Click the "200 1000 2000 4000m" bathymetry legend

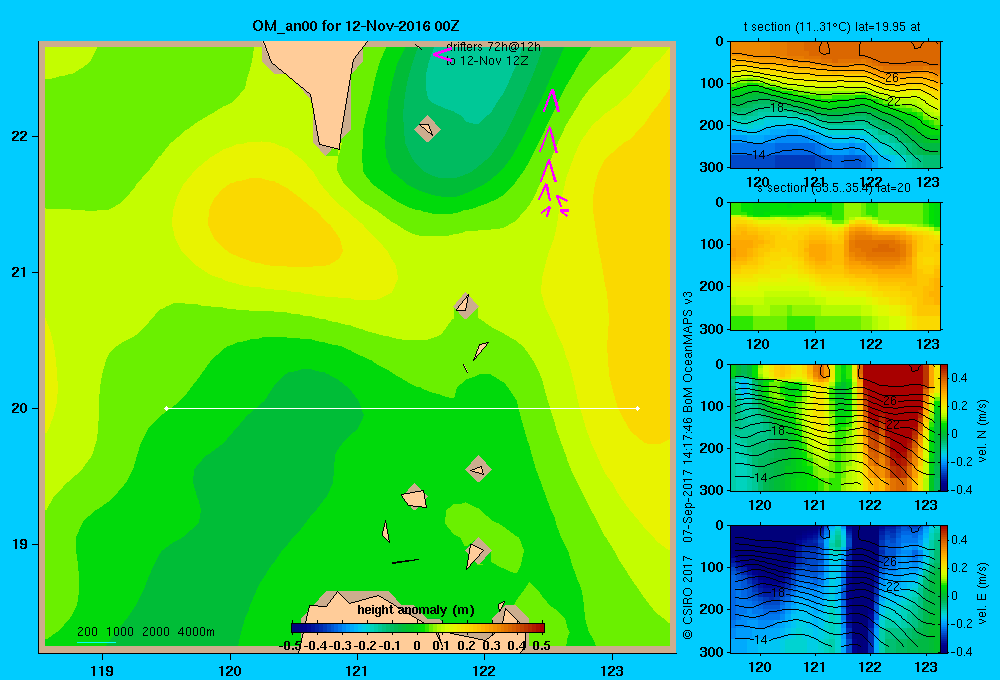coord(146,632)
